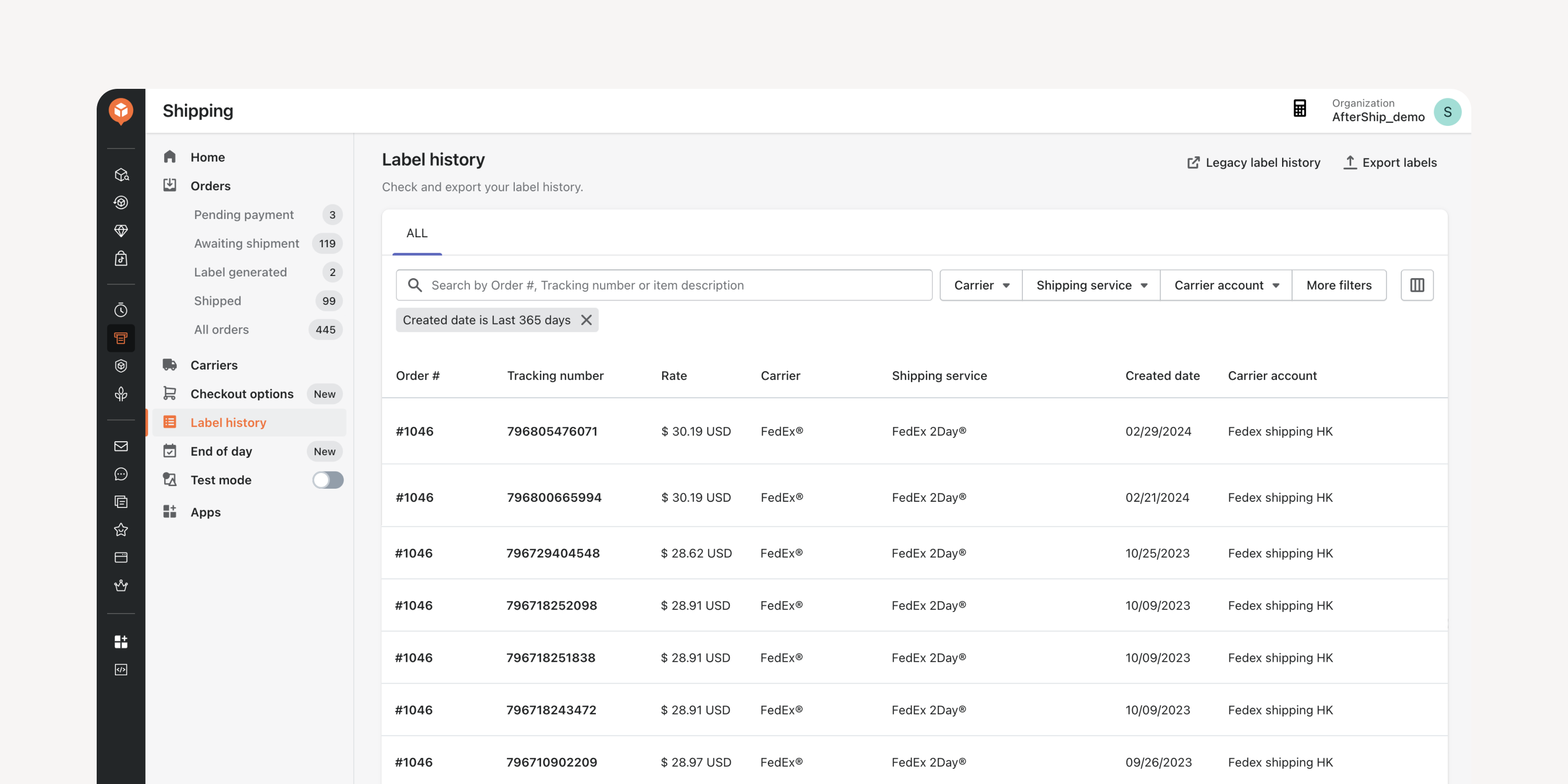Select the orange Shipping icon in dark sidebar

pyautogui.click(x=121, y=338)
